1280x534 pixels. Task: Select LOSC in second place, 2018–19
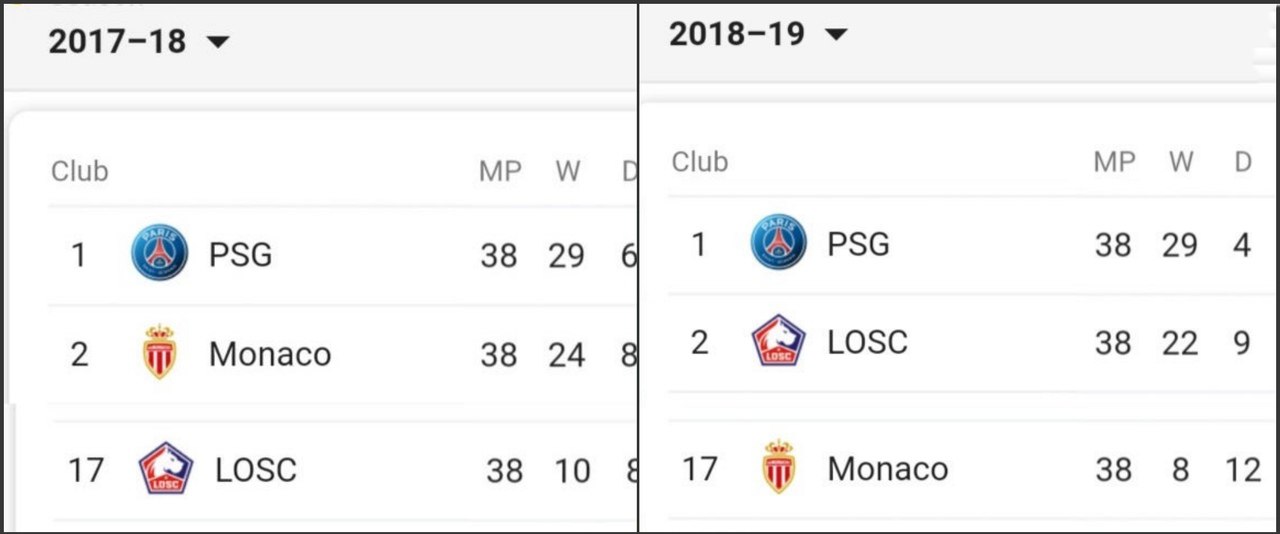(x=868, y=343)
